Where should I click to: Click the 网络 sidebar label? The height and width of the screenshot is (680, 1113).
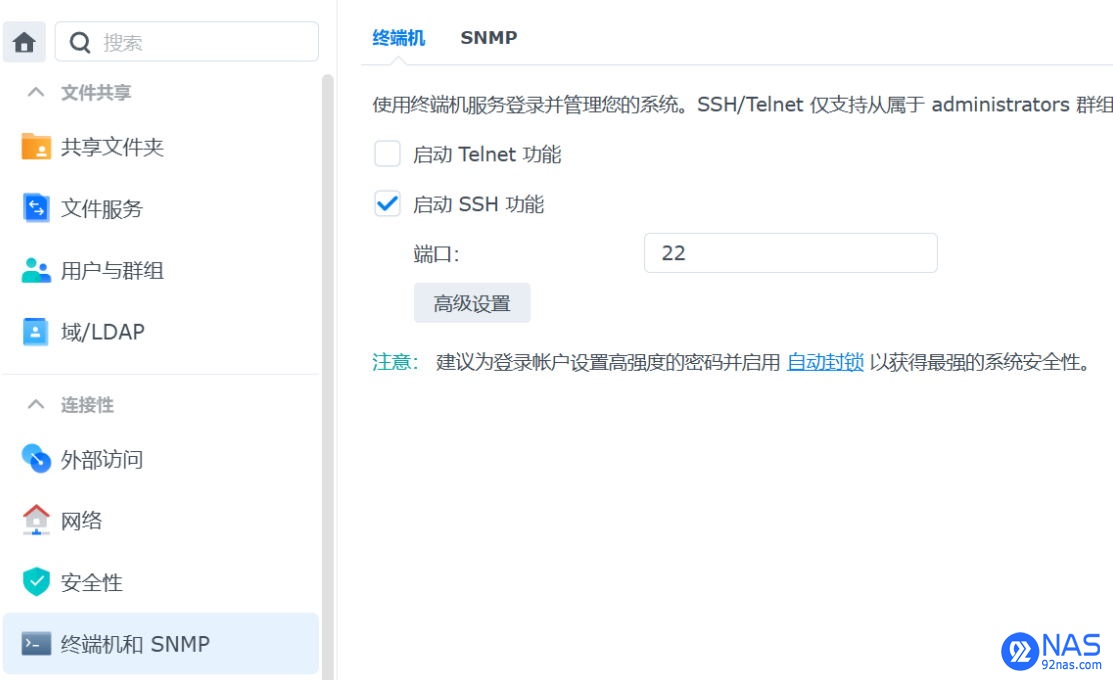click(x=81, y=521)
